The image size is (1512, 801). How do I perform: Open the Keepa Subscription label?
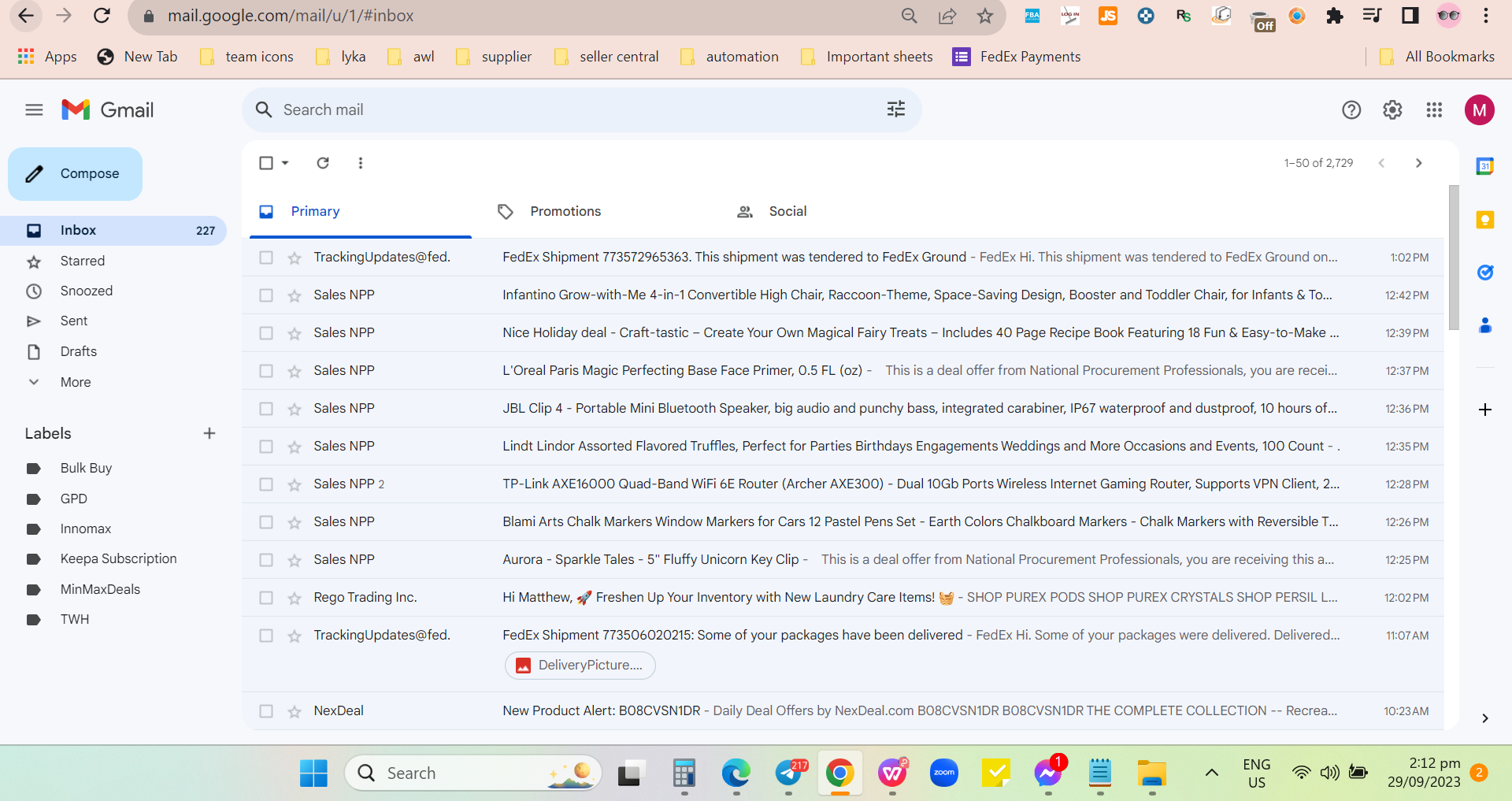(118, 558)
